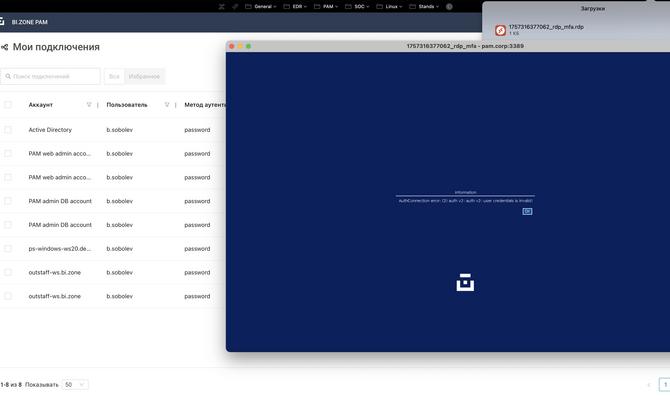Tick the select-all checkbox in table header
This screenshot has width=670, height=400.
pyautogui.click(x=8, y=105)
